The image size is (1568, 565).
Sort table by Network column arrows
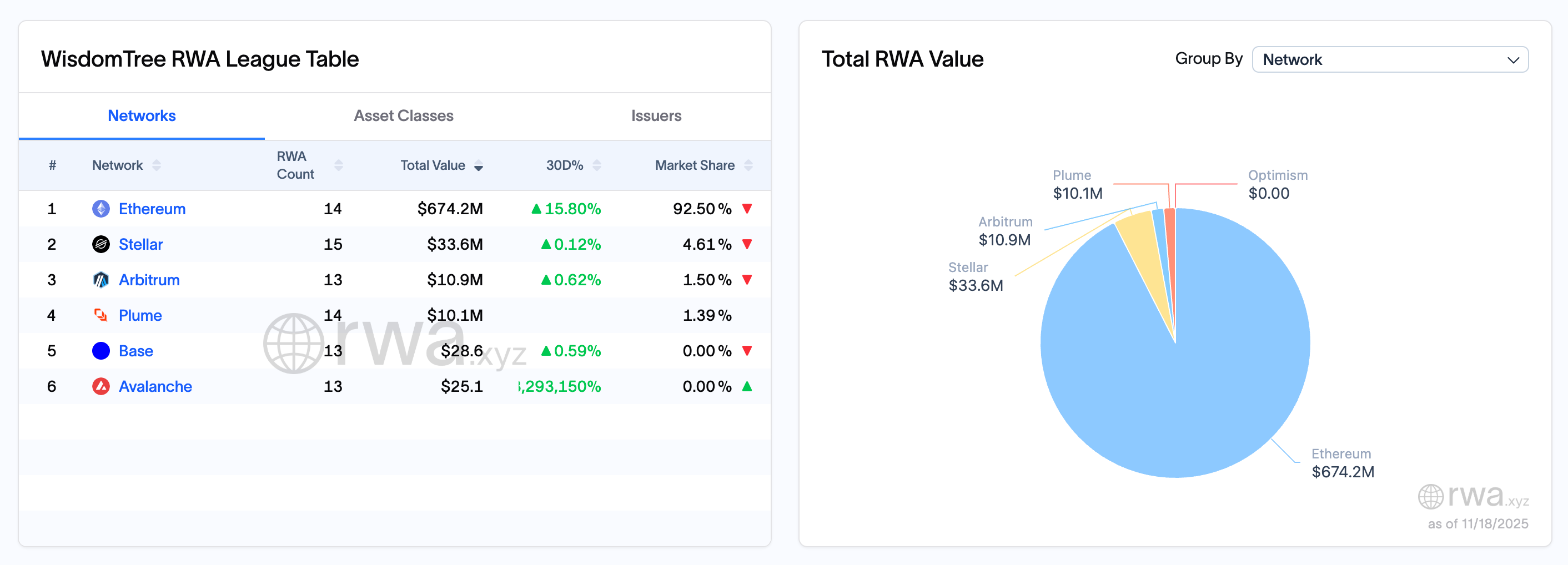click(x=157, y=165)
